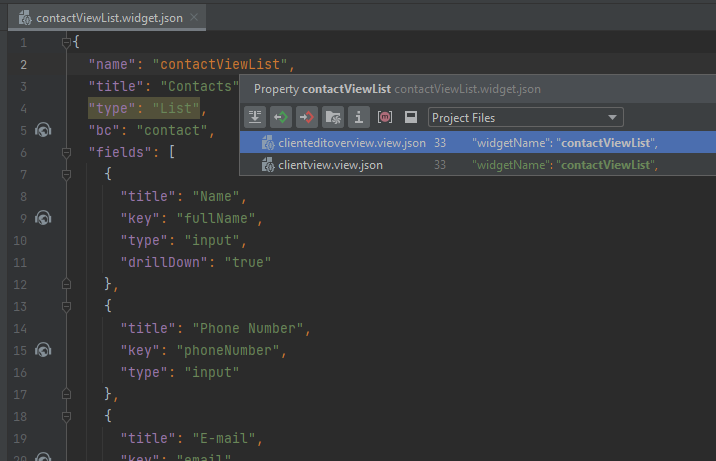Close the contactViewList.widget.json tab

(194, 17)
